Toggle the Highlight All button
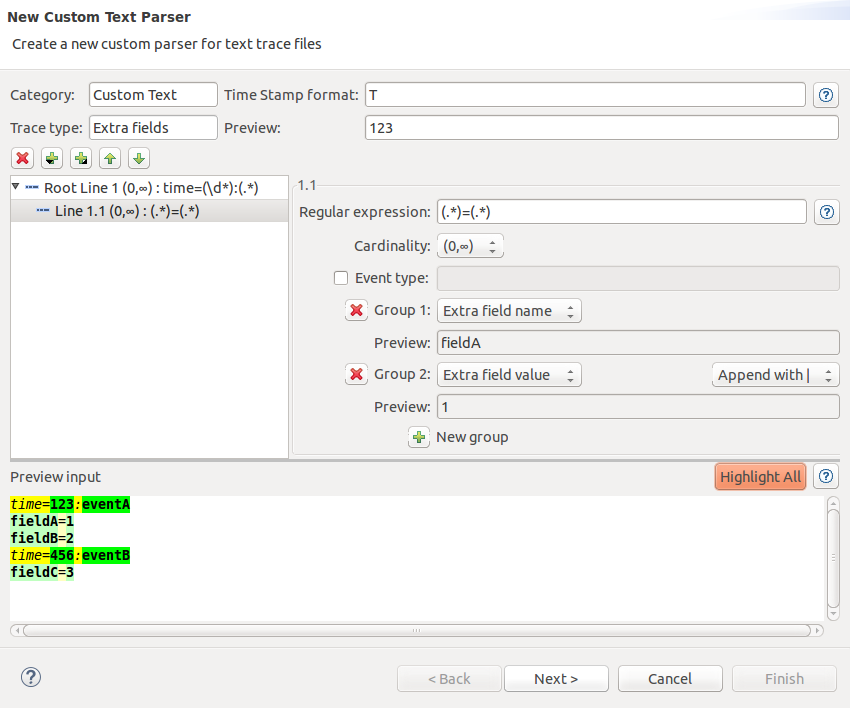Screen dimensions: 850x708 click(x=760, y=476)
